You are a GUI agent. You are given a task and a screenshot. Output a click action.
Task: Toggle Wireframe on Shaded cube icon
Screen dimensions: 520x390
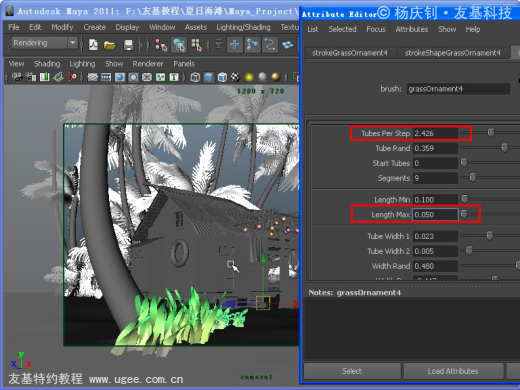[x=222, y=77]
